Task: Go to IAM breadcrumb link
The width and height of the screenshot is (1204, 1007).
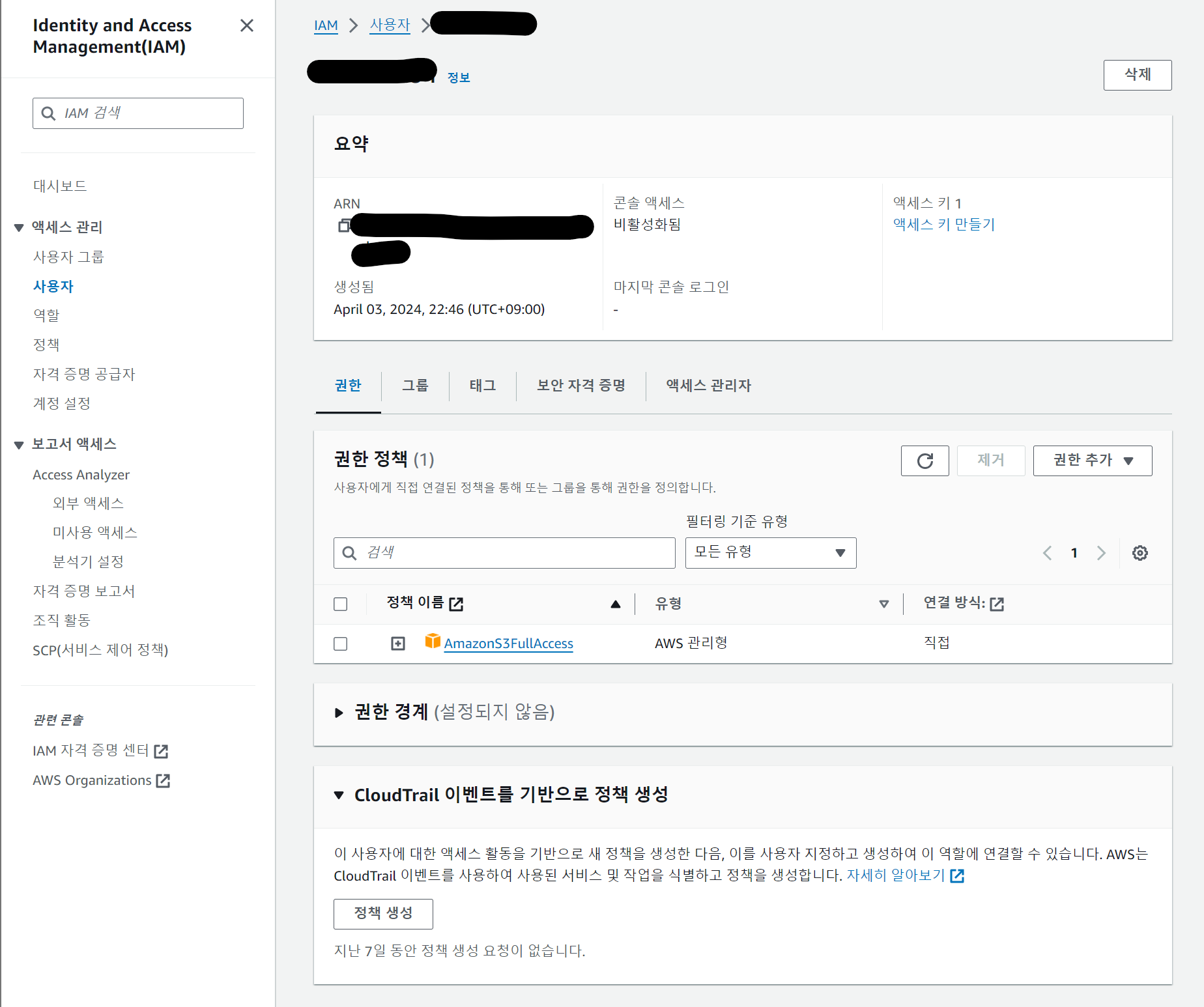Action: [326, 25]
